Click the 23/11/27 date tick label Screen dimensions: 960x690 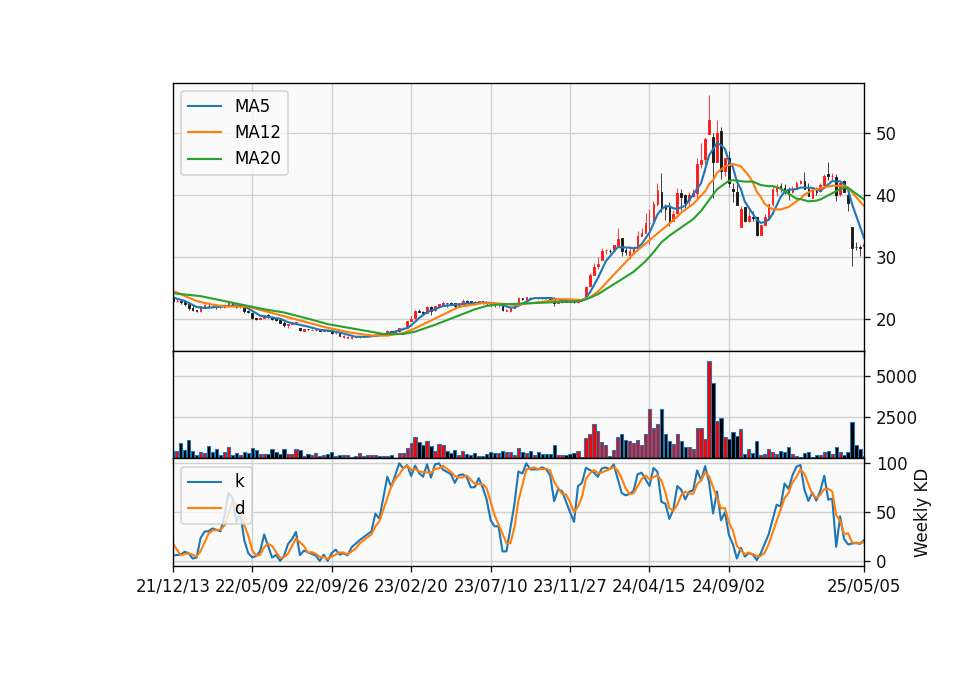pos(570,586)
